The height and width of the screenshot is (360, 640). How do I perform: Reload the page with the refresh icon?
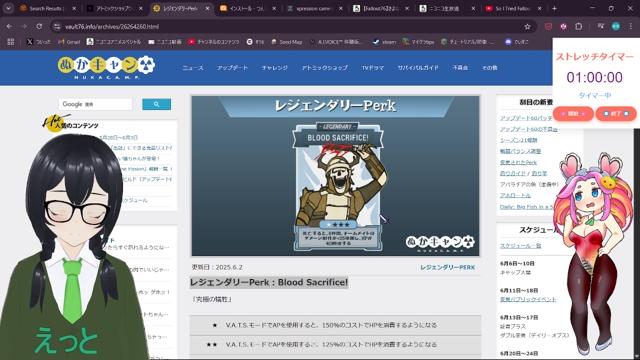[x=39, y=26]
